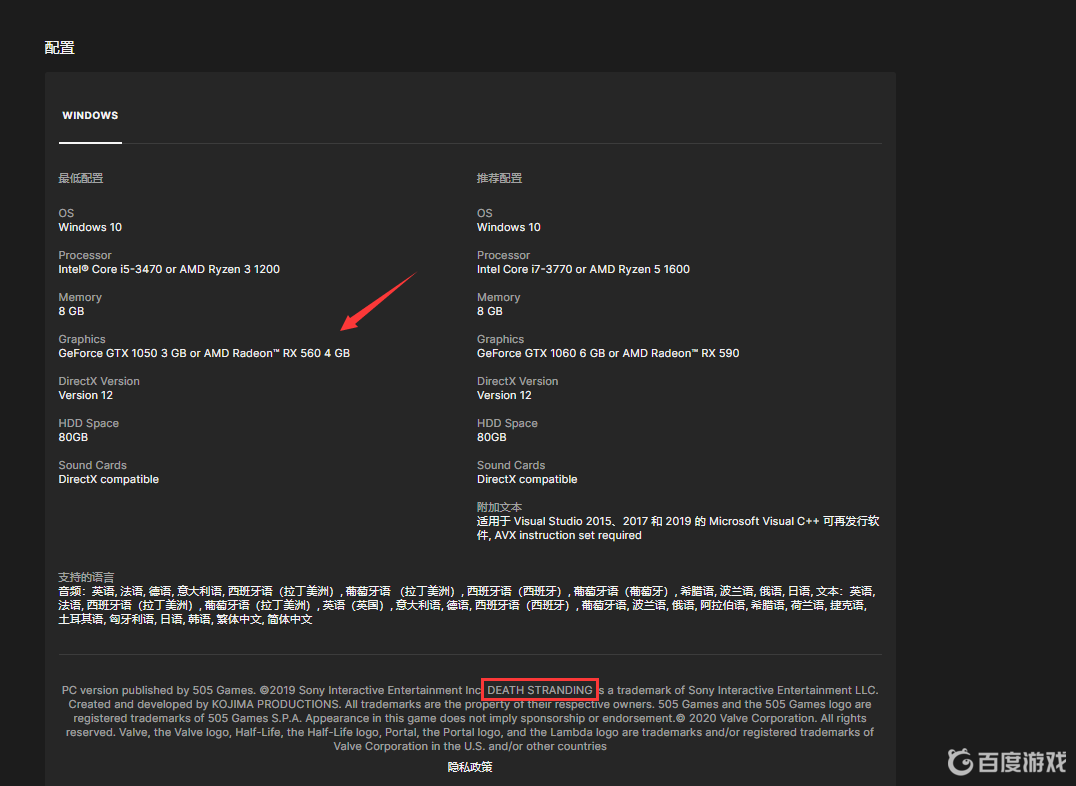Click DirectX compatible under minimum Sound Cards

pyautogui.click(x=108, y=479)
